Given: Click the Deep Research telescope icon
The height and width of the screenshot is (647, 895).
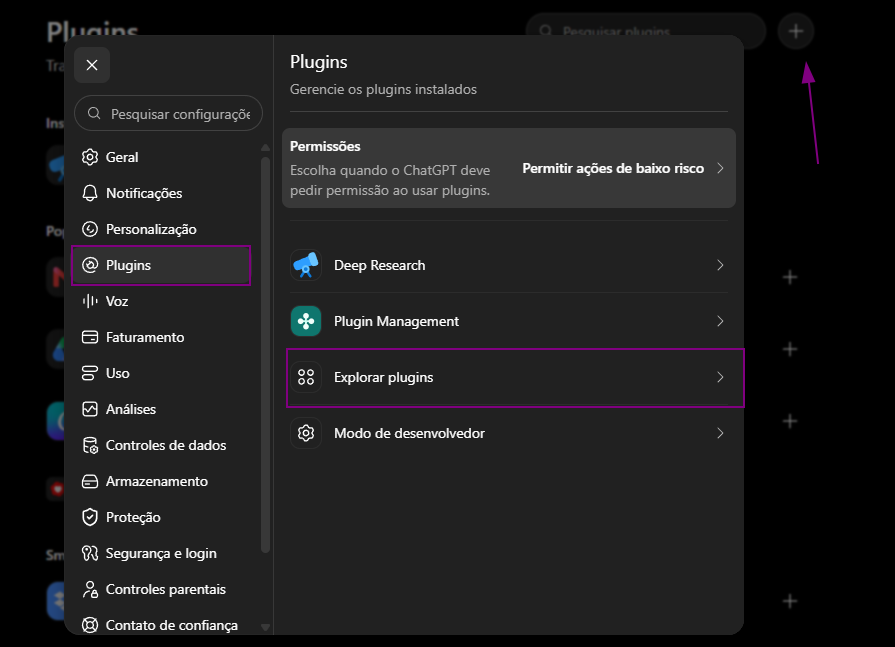Looking at the screenshot, I should pyautogui.click(x=306, y=265).
